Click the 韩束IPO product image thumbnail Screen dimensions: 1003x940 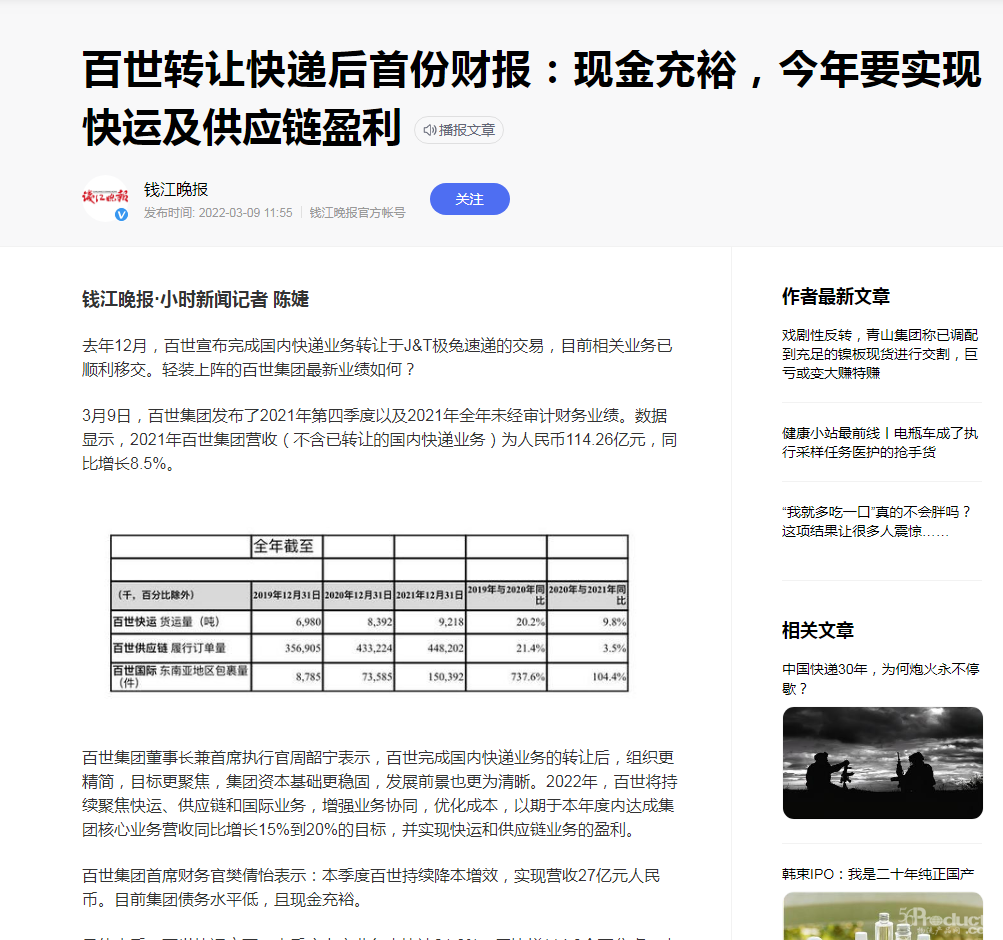(x=882, y=916)
